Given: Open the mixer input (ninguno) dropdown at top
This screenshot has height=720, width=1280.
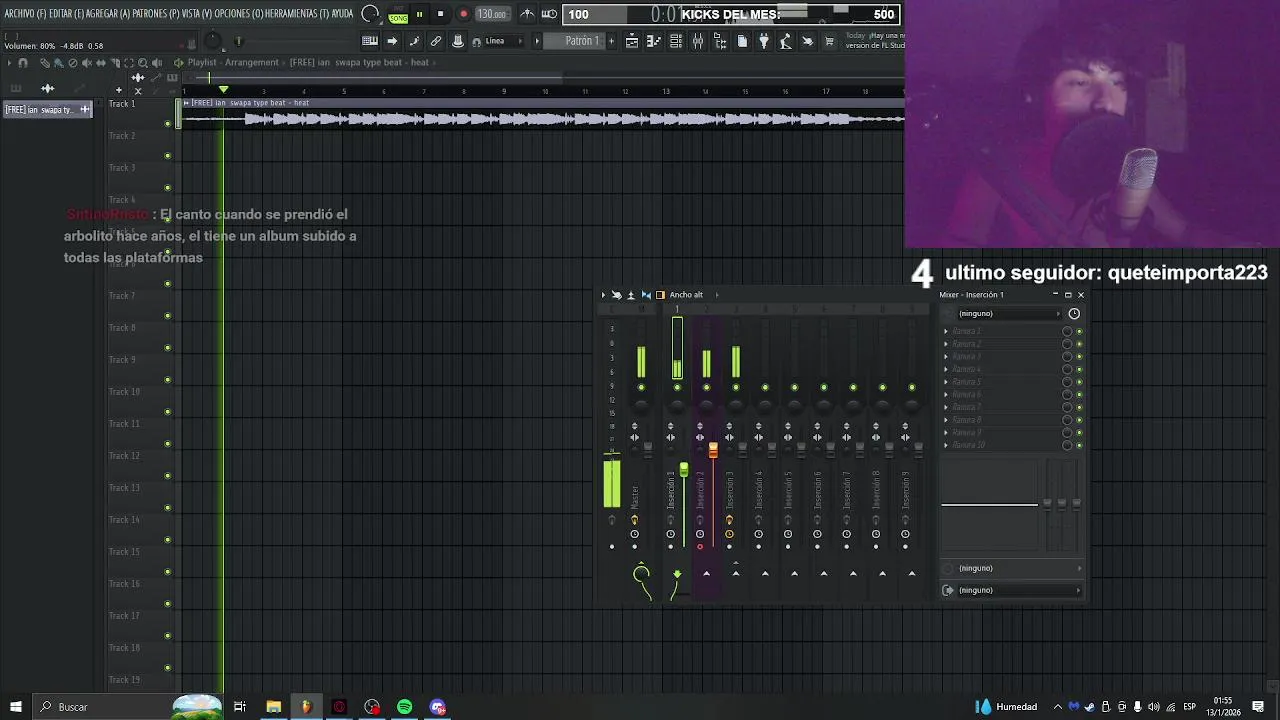Looking at the screenshot, I should click(x=1008, y=314).
